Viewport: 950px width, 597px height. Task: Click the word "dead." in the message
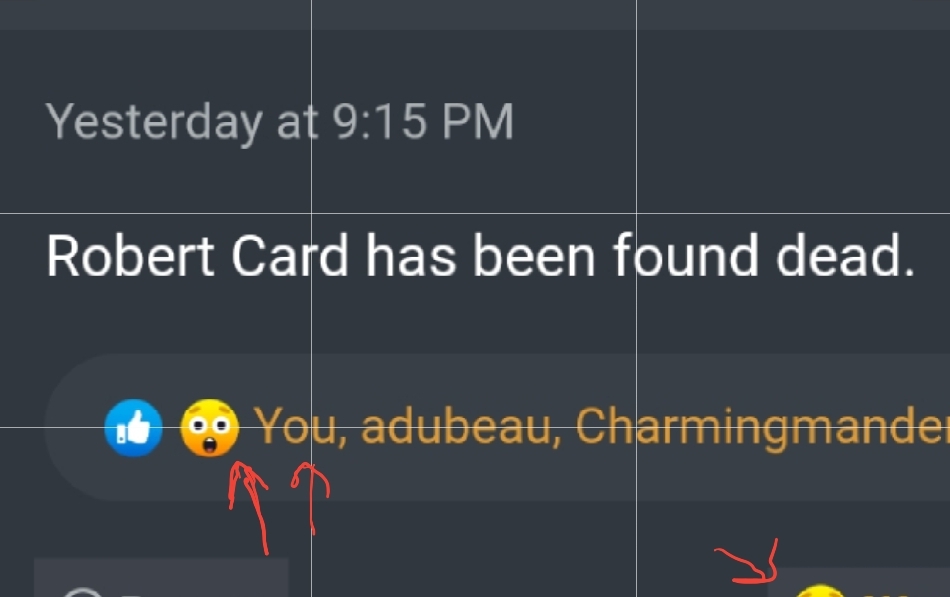point(845,256)
